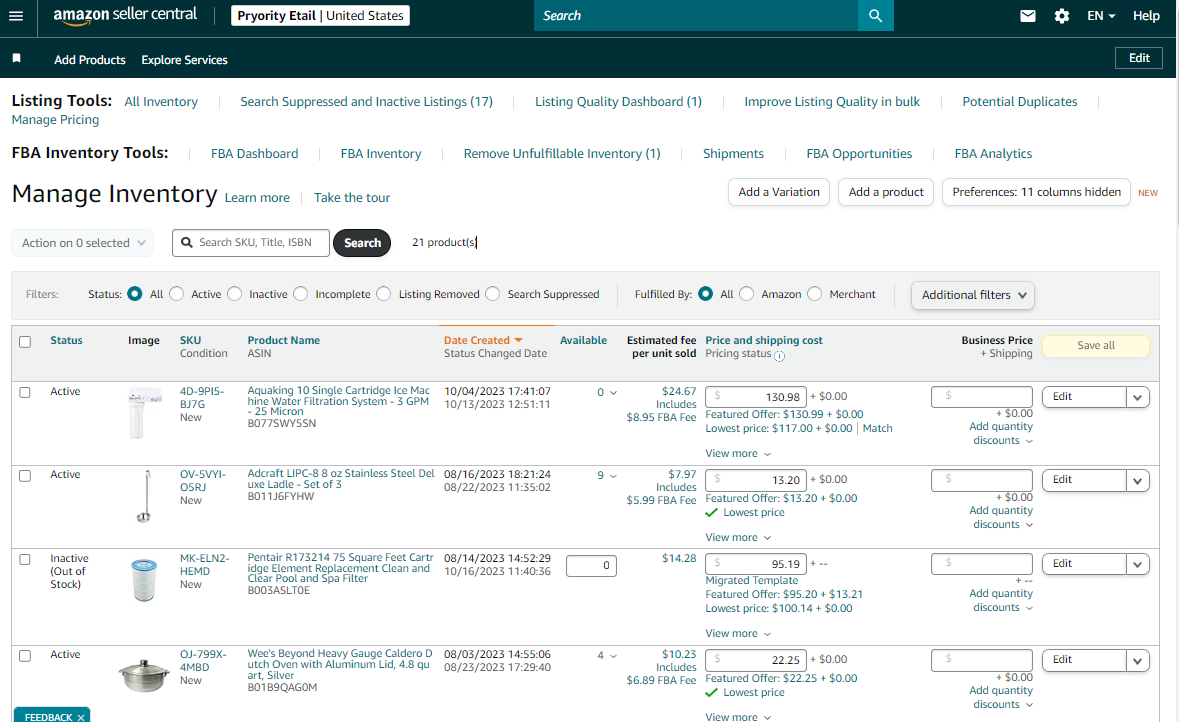Open the EN language dropdown
This screenshot has width=1179, height=722.
click(1102, 16)
